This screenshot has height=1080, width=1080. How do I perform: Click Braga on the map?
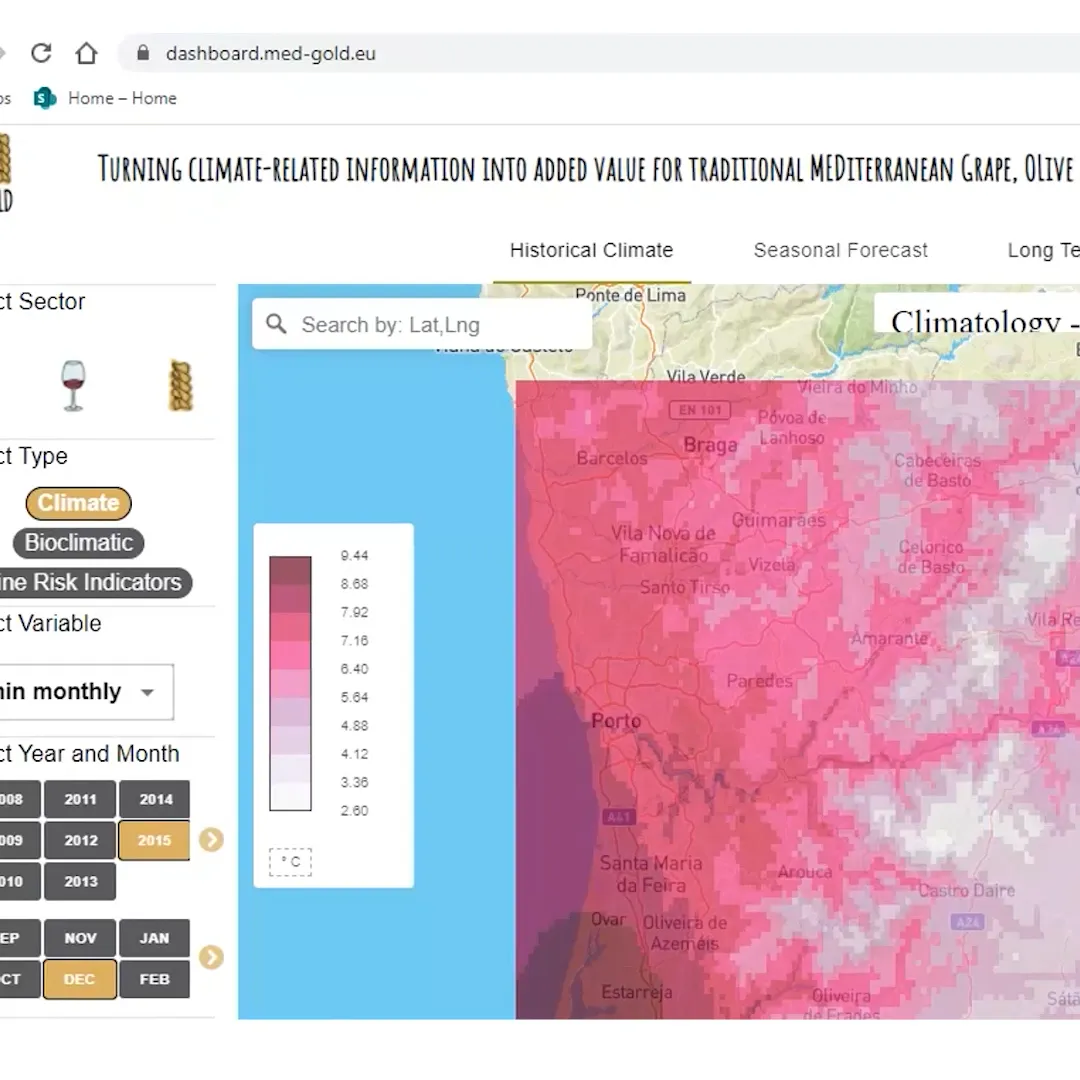tap(710, 445)
